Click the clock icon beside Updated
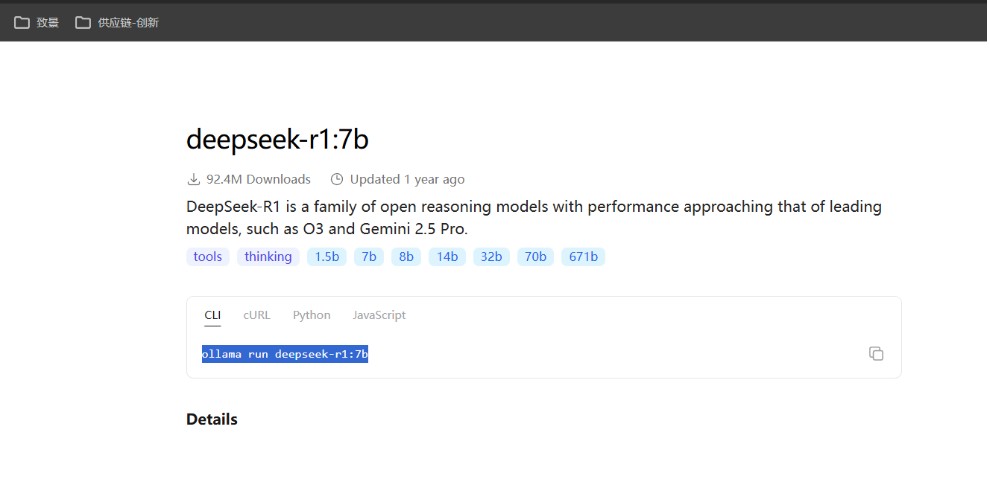Viewport: 989px width, 491px height. tap(337, 179)
